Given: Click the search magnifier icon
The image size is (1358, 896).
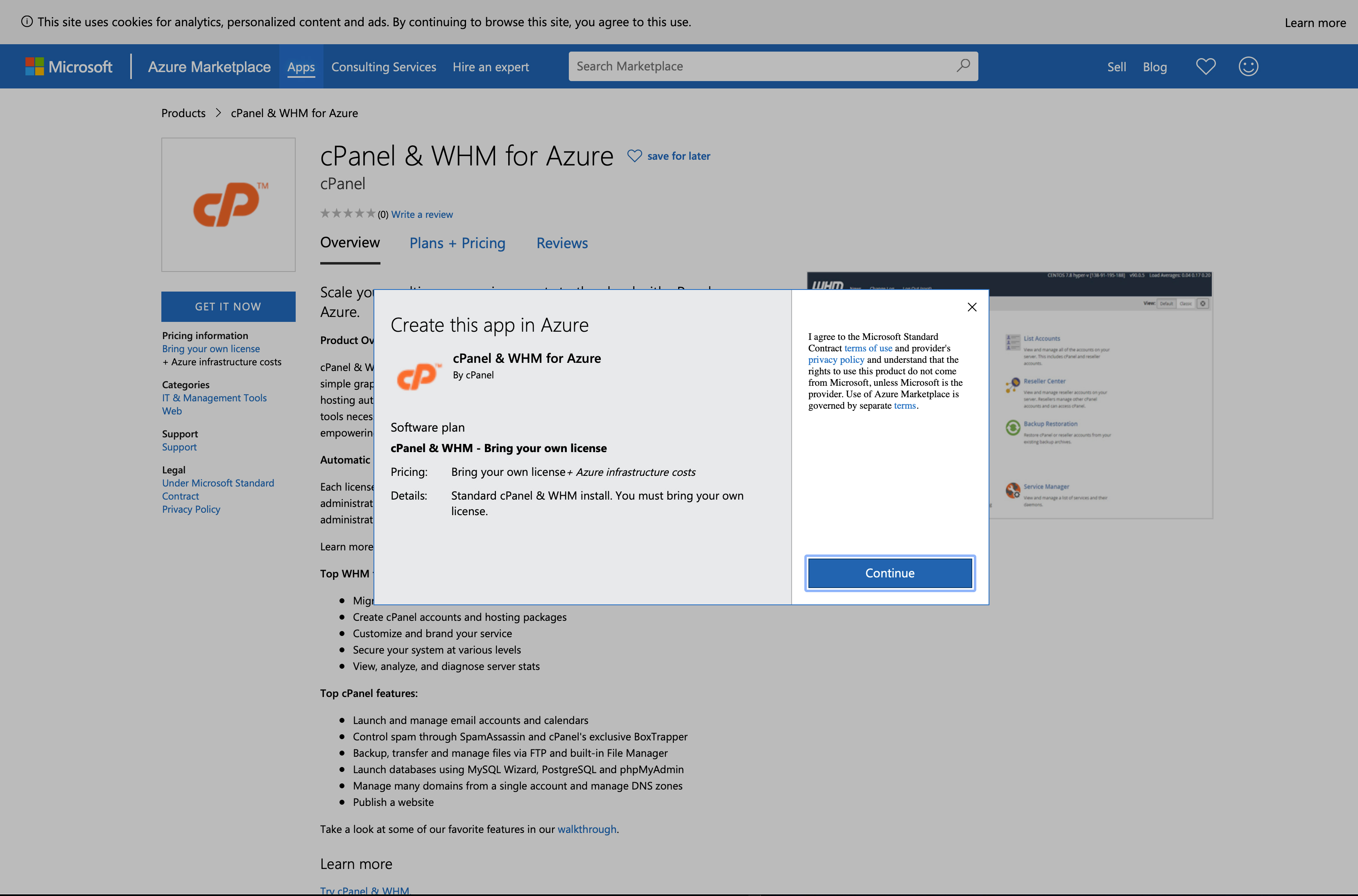Looking at the screenshot, I should point(963,66).
